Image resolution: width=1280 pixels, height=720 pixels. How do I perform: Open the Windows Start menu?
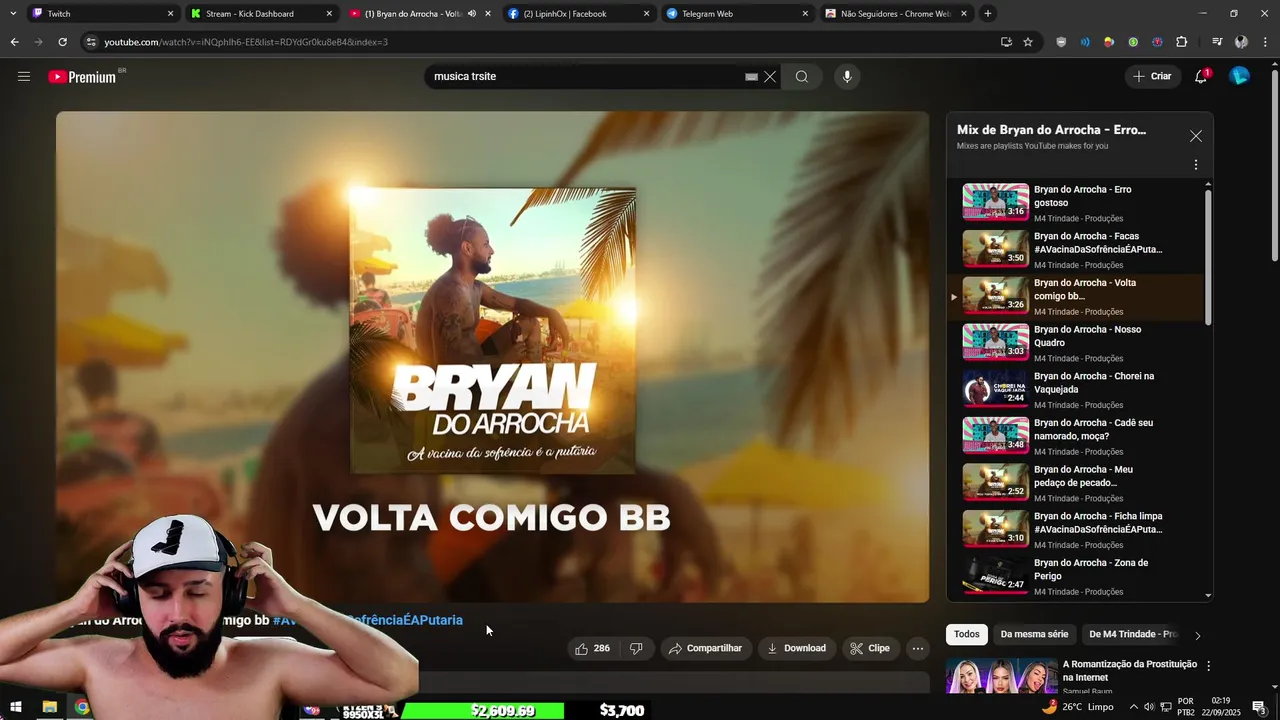point(16,708)
